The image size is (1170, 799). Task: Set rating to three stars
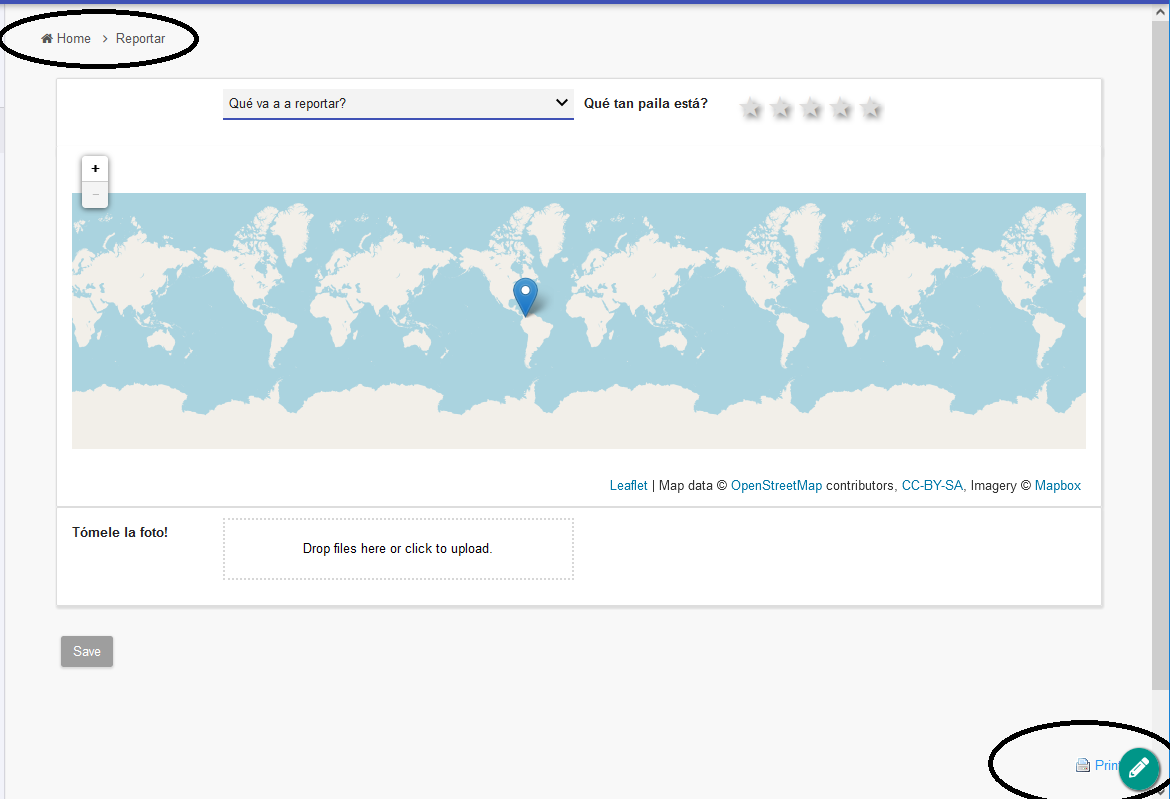(x=811, y=108)
